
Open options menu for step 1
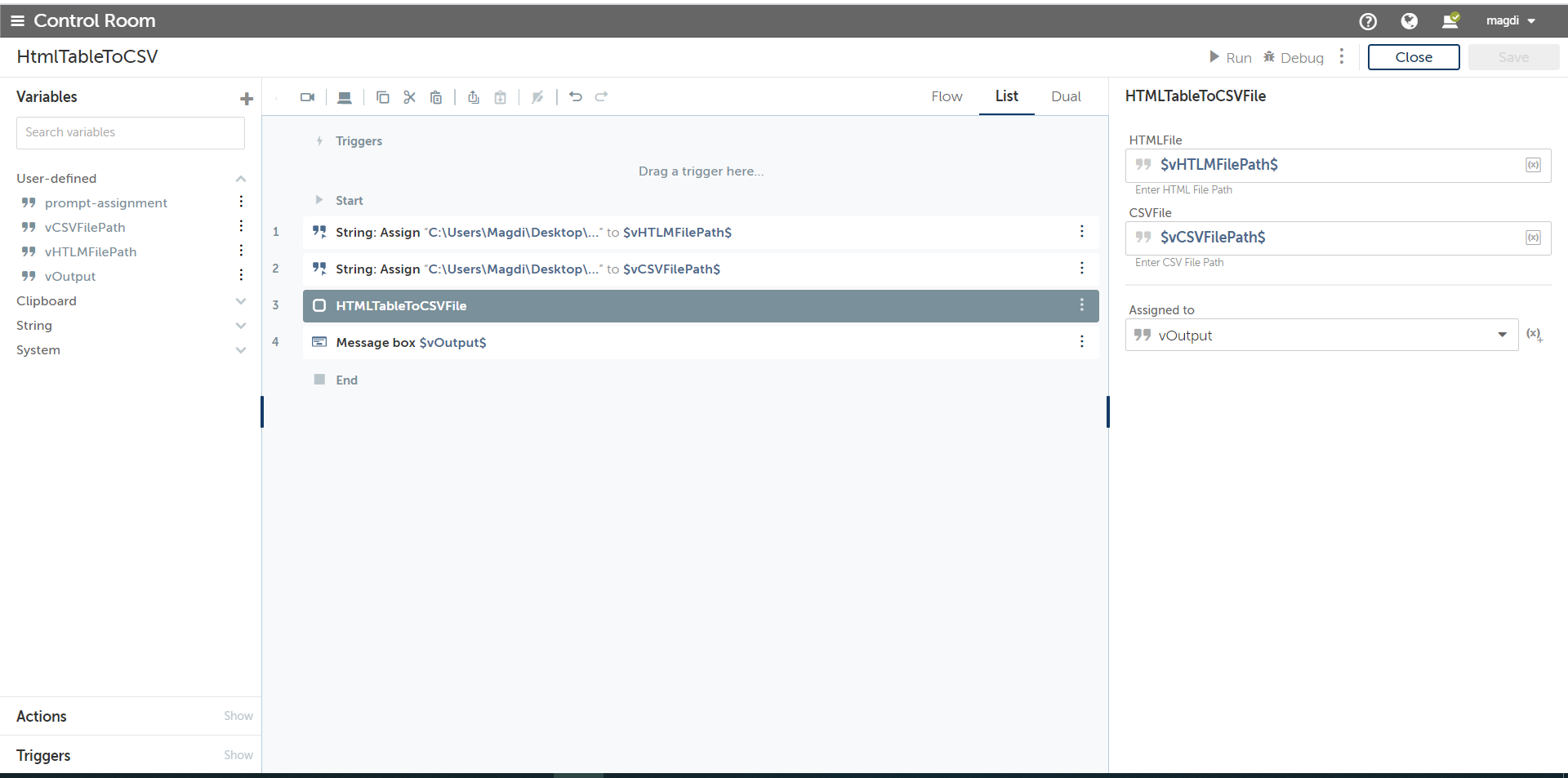[x=1082, y=231]
